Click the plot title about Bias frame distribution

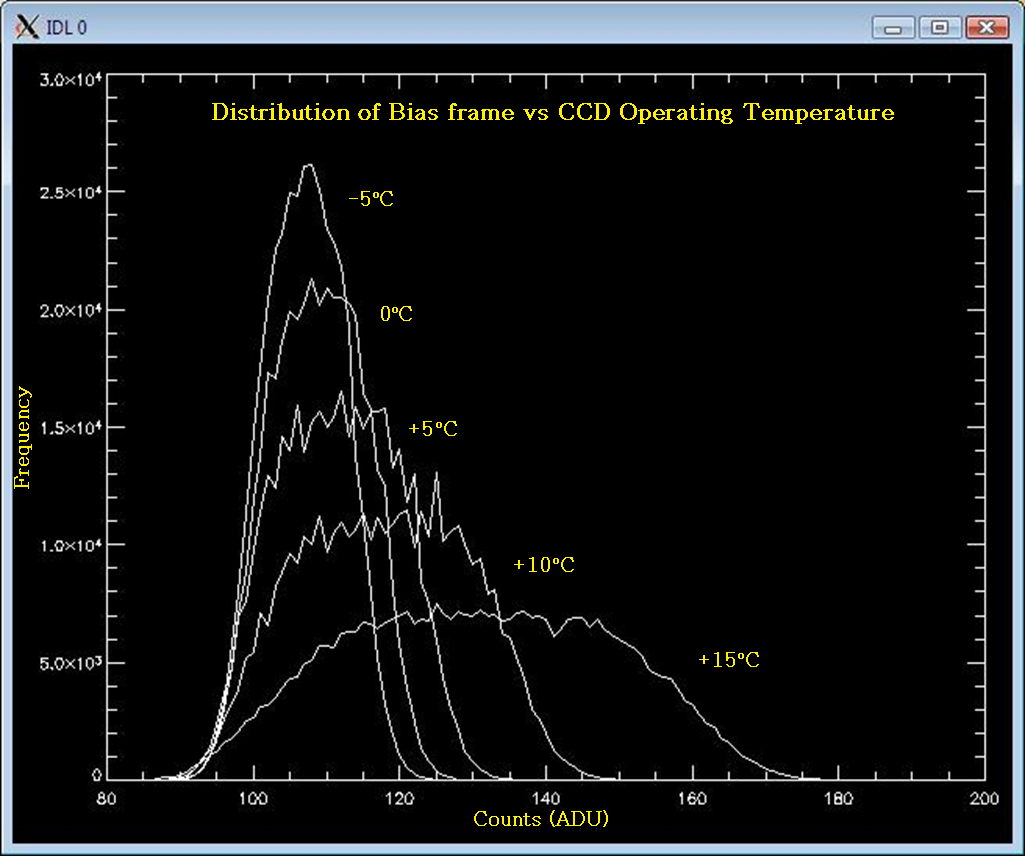[x=552, y=112]
